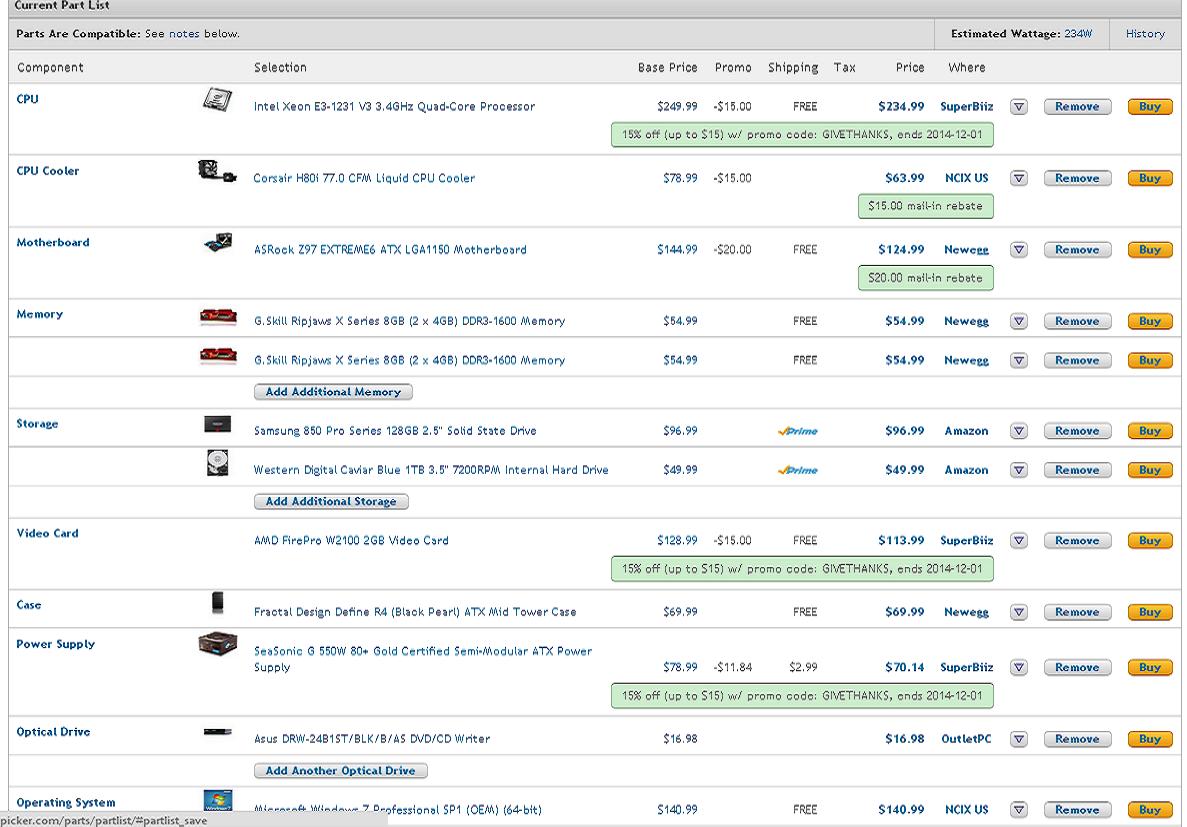This screenshot has height=827, width=1187.
Task: Click the Asus optical drive thumbnail
Action: coord(218,732)
